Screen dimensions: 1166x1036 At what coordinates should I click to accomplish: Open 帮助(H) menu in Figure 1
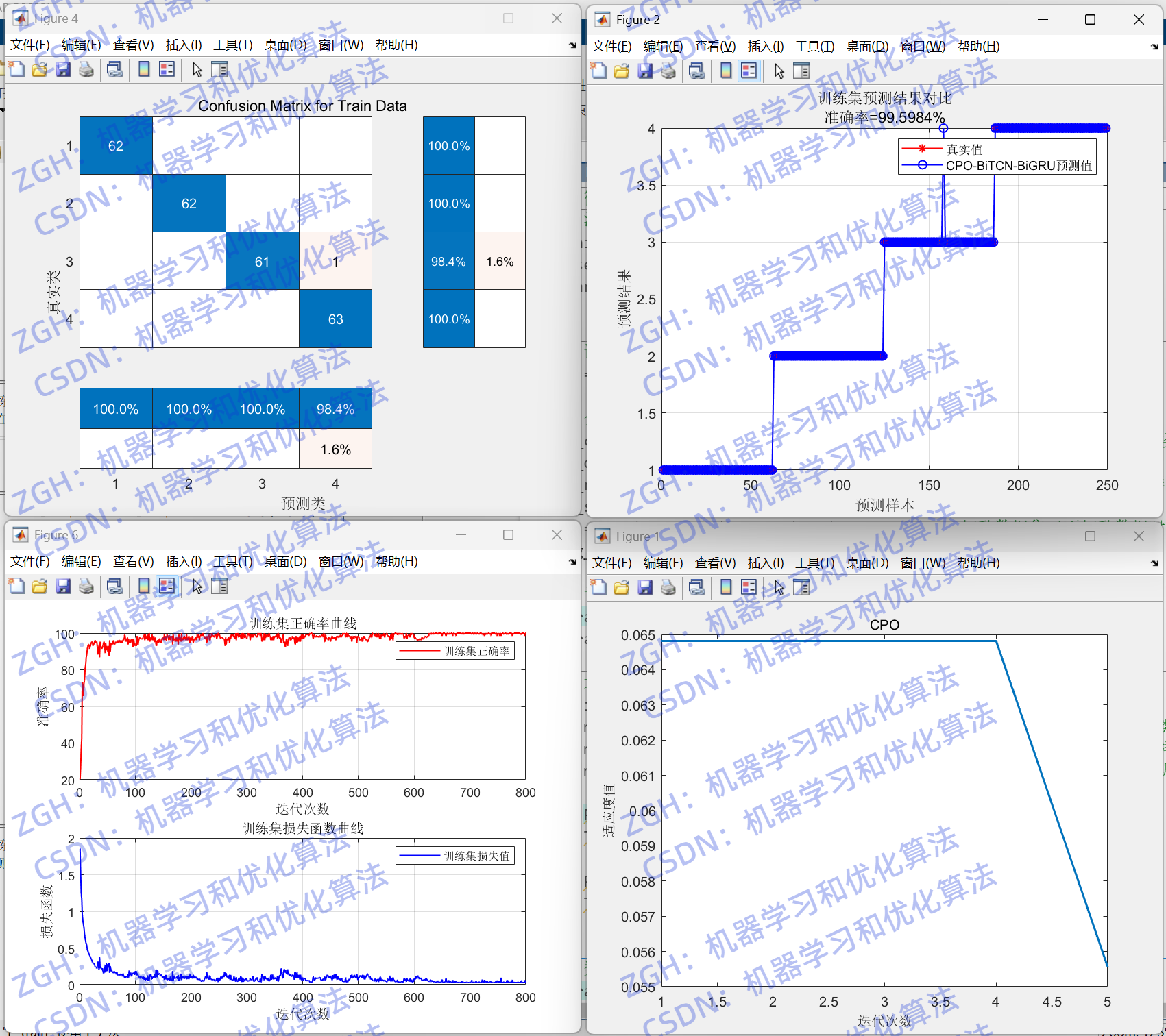pyautogui.click(x=978, y=563)
